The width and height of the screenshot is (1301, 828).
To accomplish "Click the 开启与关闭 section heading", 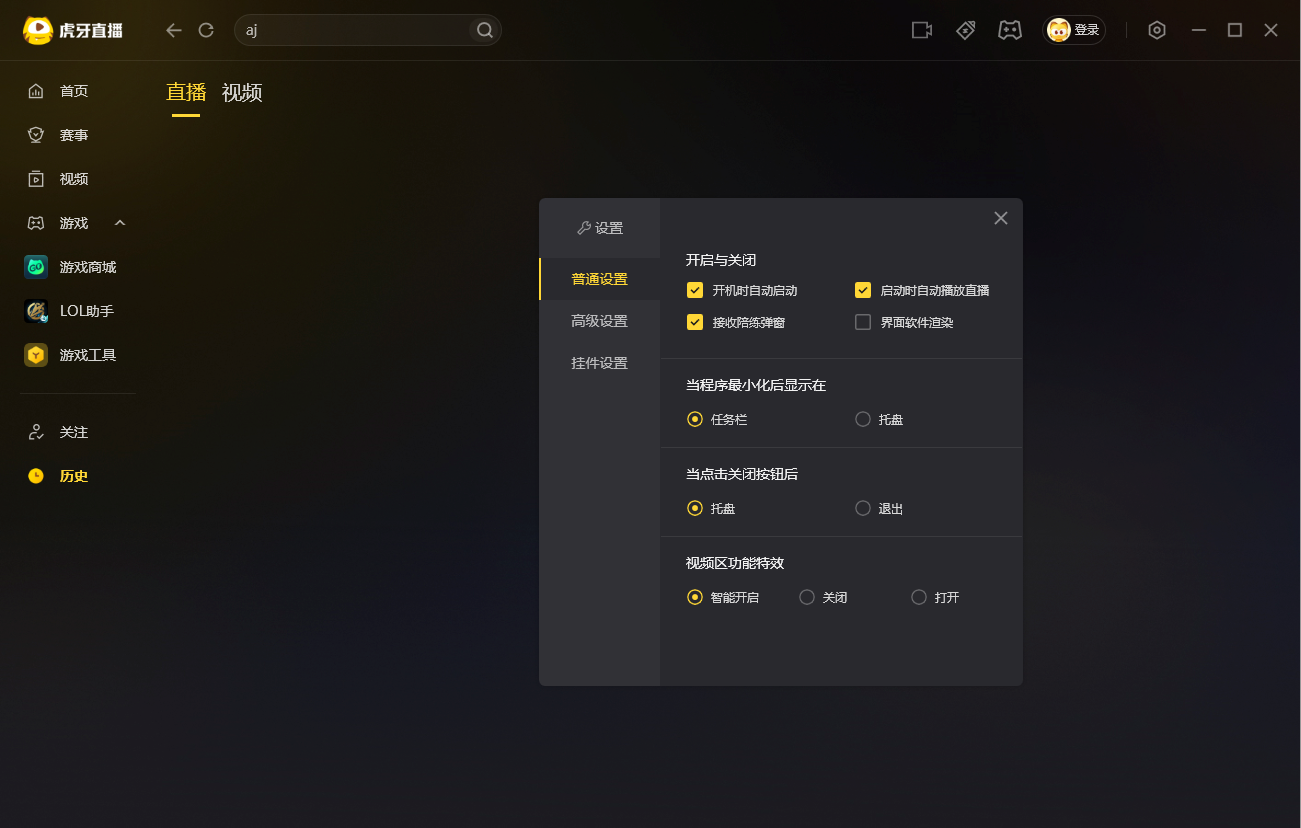I will point(721,260).
